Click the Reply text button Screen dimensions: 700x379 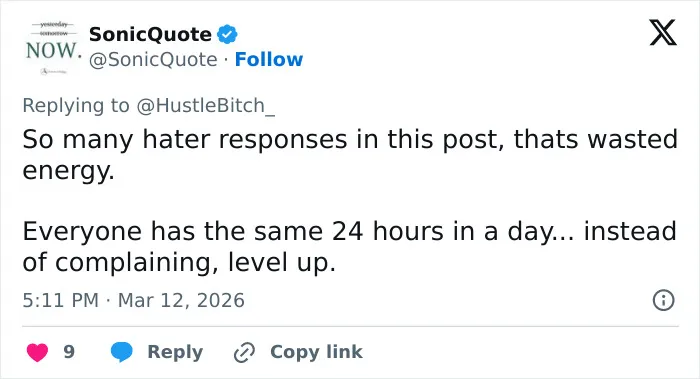tap(175, 352)
